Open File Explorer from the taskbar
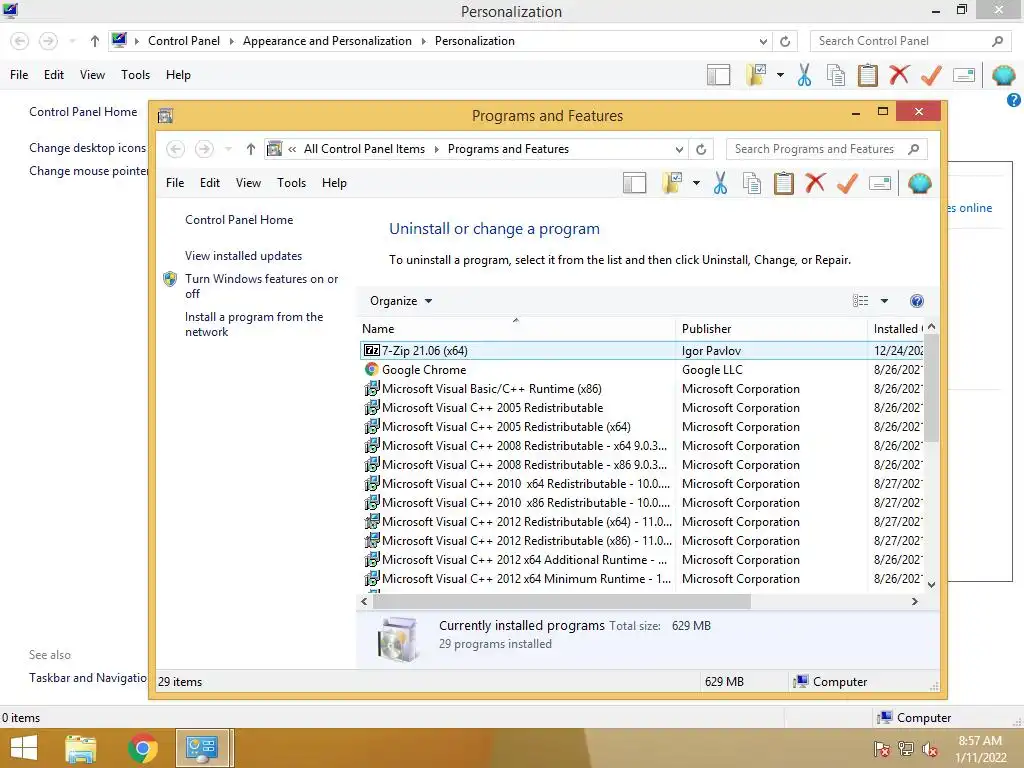Screen dimensions: 1024x768 tap(81, 748)
